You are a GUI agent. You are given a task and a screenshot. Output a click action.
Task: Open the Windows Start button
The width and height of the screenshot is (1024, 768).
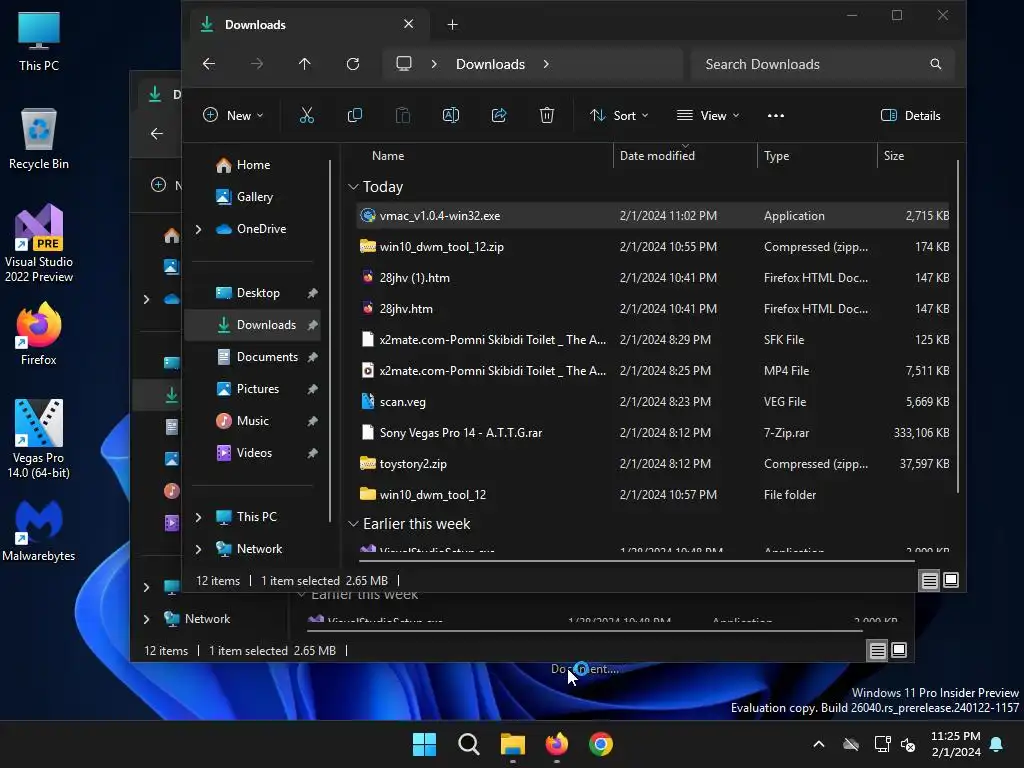[x=424, y=744]
